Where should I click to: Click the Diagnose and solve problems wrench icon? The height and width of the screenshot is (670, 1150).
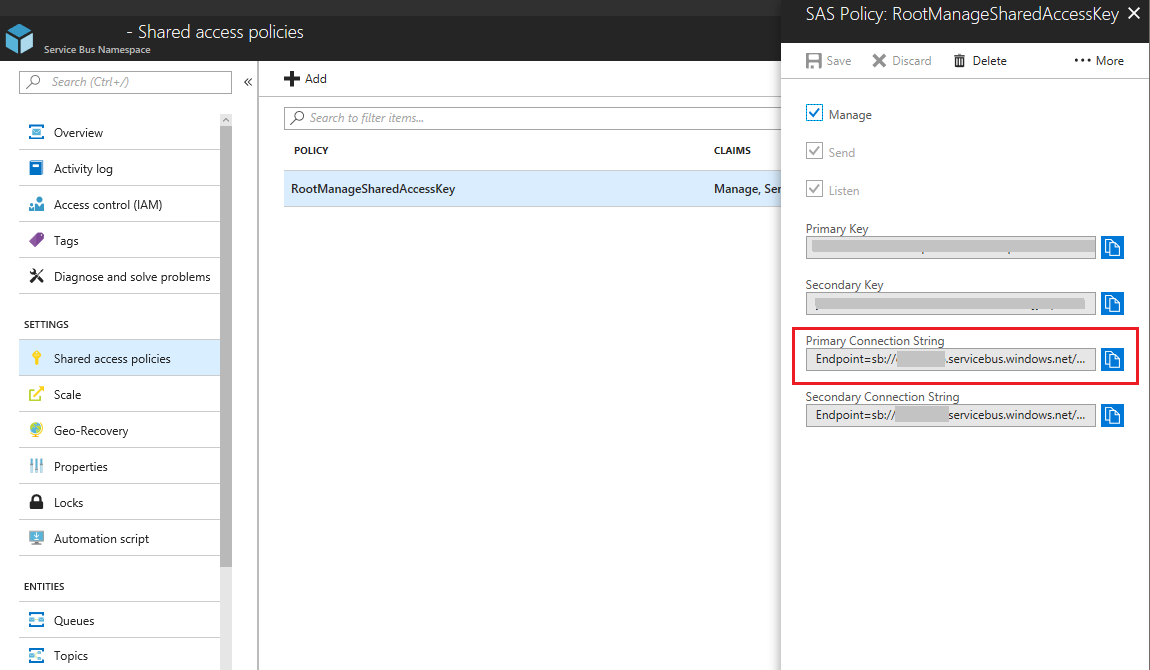(36, 276)
